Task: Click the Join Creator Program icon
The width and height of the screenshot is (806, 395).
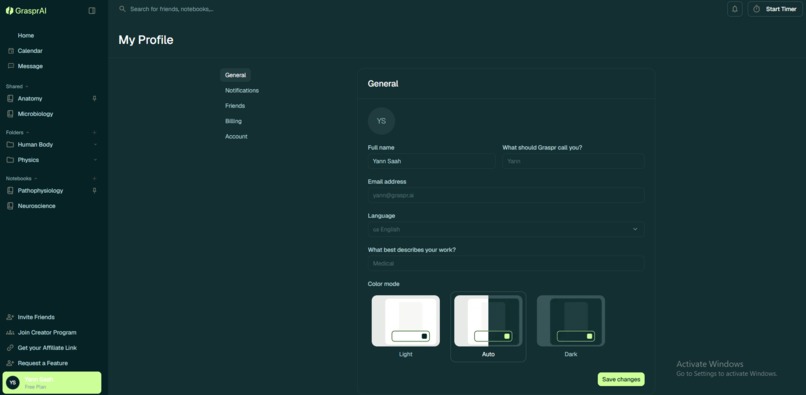Action: 10,333
